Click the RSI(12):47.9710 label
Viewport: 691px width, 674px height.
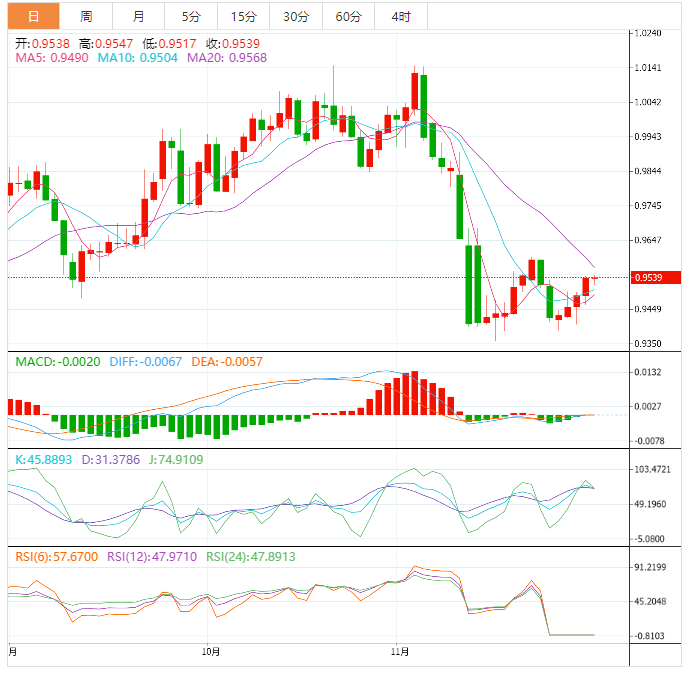point(152,557)
